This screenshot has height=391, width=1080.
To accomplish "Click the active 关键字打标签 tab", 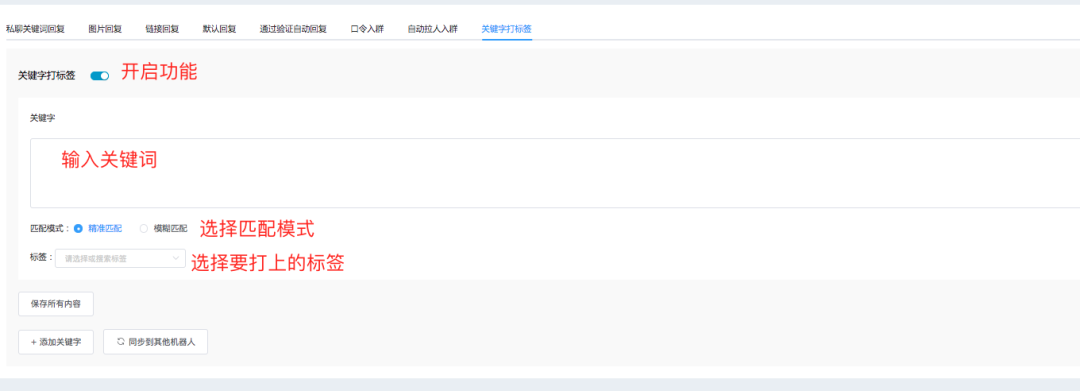I will tap(506, 29).
